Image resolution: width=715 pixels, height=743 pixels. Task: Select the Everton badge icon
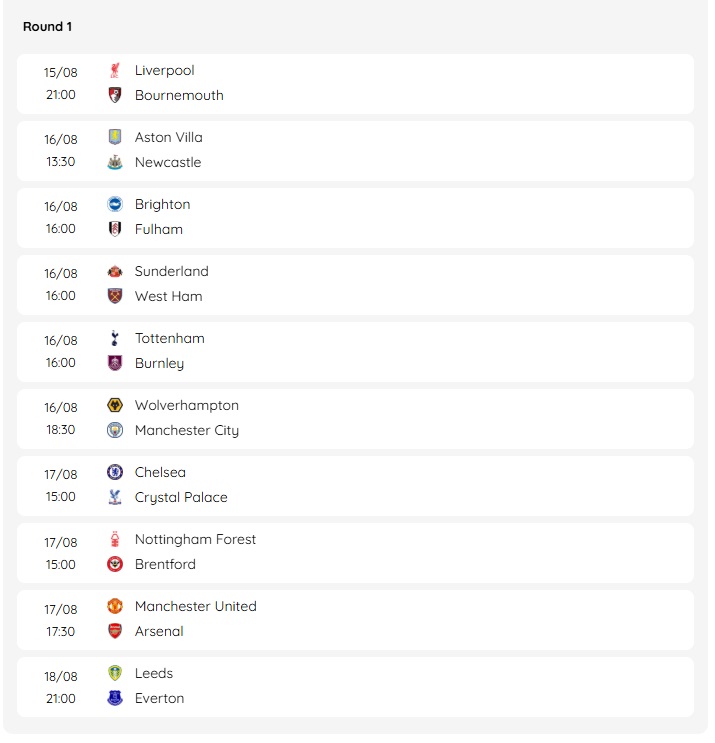pos(115,698)
